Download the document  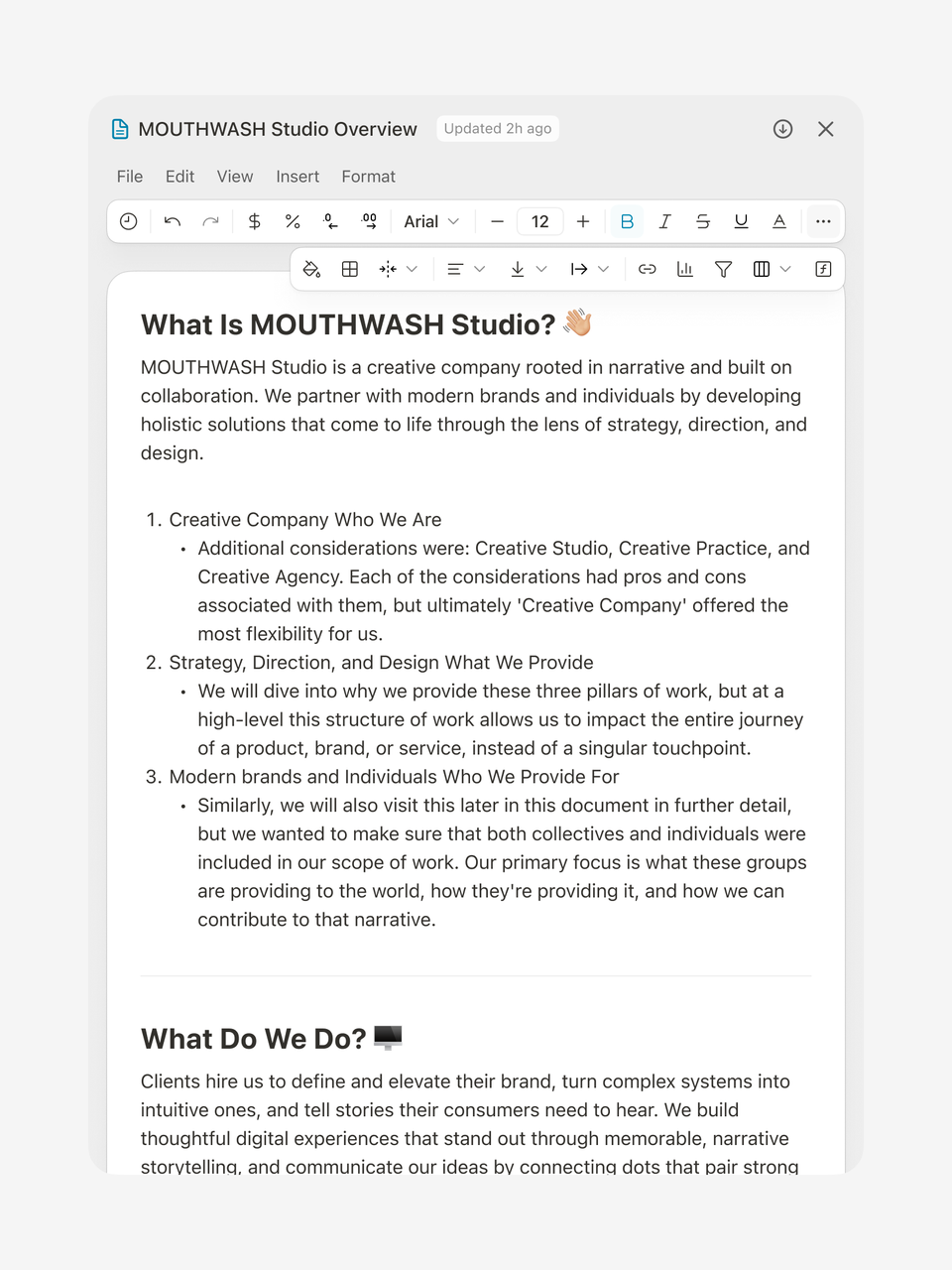tap(783, 129)
